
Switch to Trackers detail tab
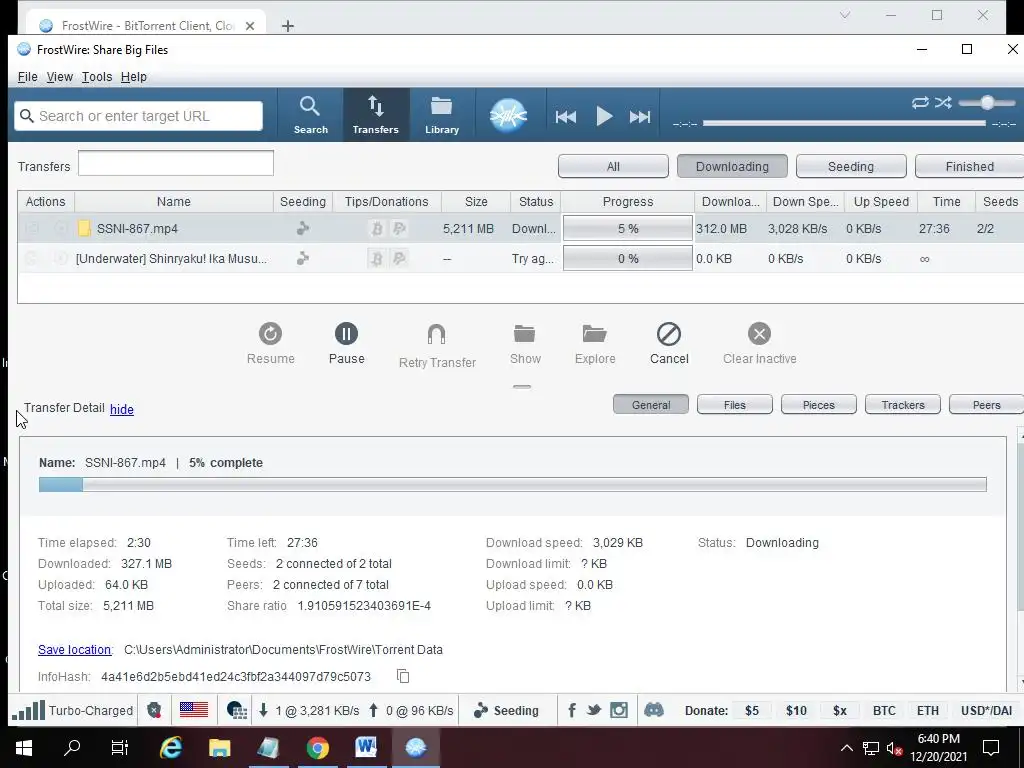click(903, 405)
